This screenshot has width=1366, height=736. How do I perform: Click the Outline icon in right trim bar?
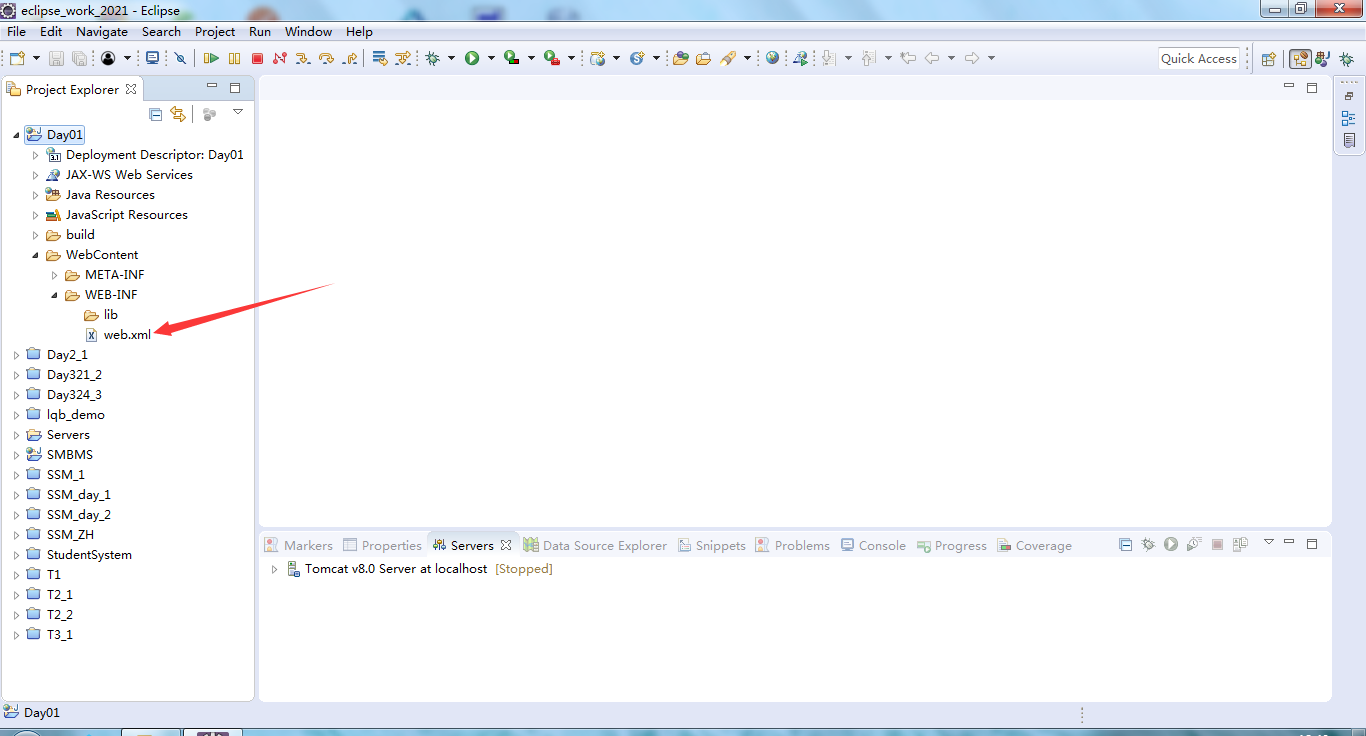[x=1348, y=118]
